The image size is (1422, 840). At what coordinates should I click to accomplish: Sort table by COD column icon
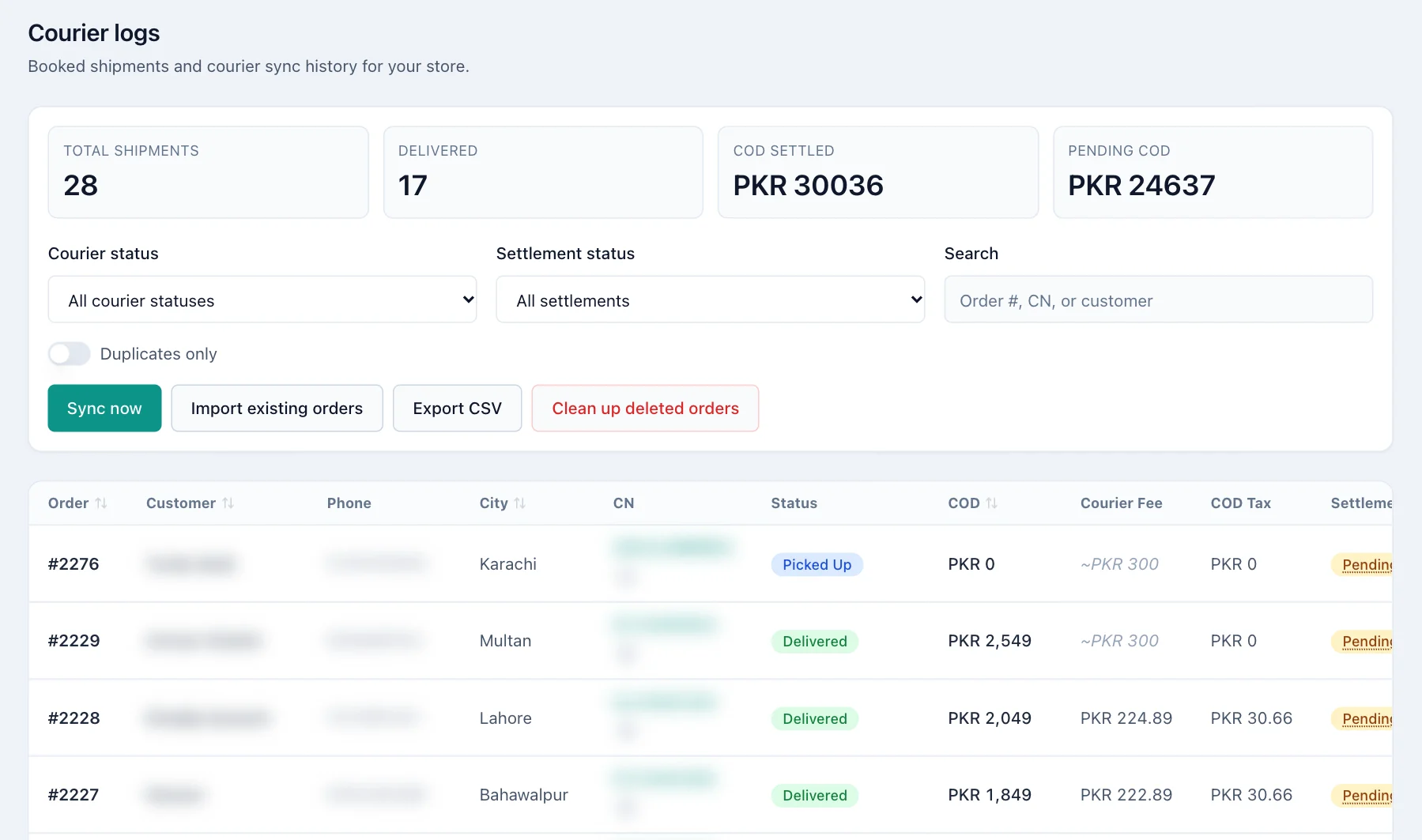(x=992, y=503)
